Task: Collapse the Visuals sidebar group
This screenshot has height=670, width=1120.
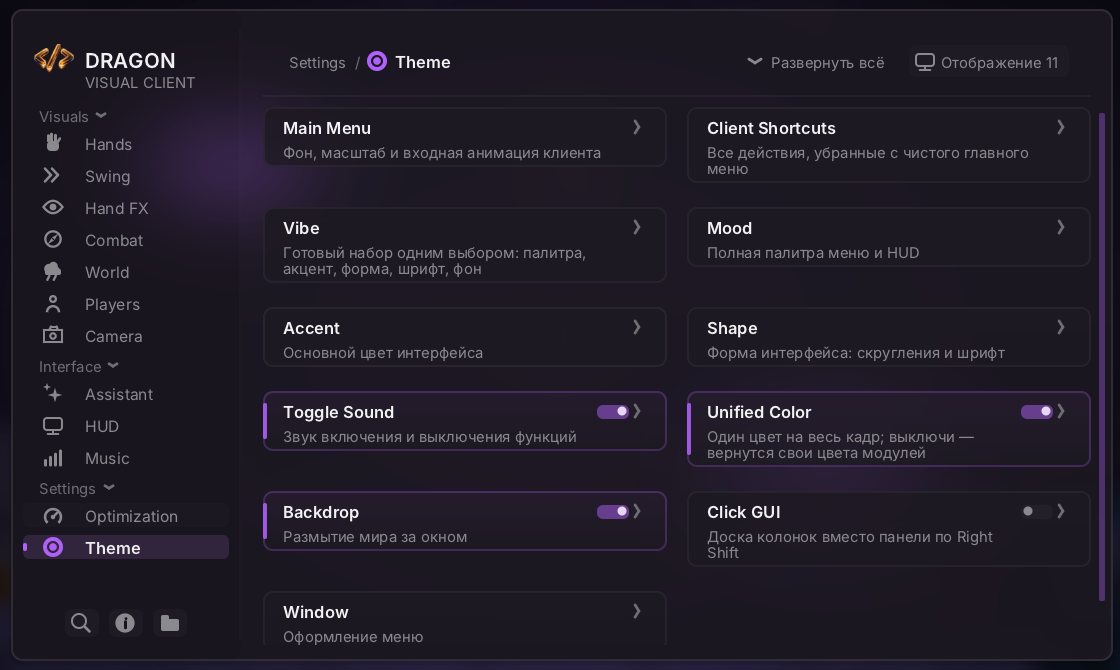Action: [x=73, y=116]
